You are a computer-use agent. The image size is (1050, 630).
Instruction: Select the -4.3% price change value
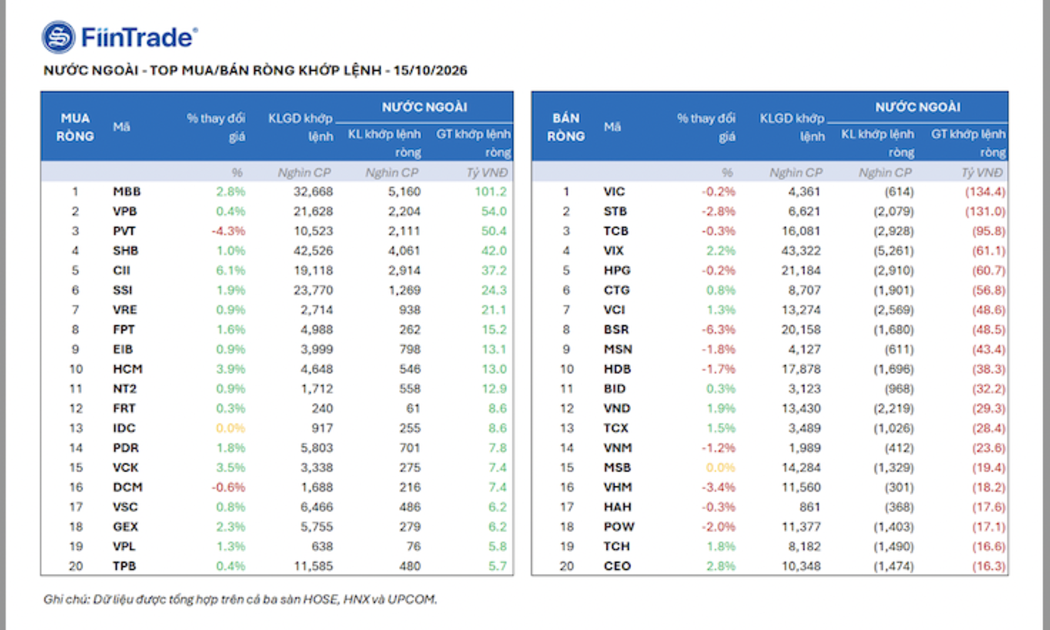228,231
